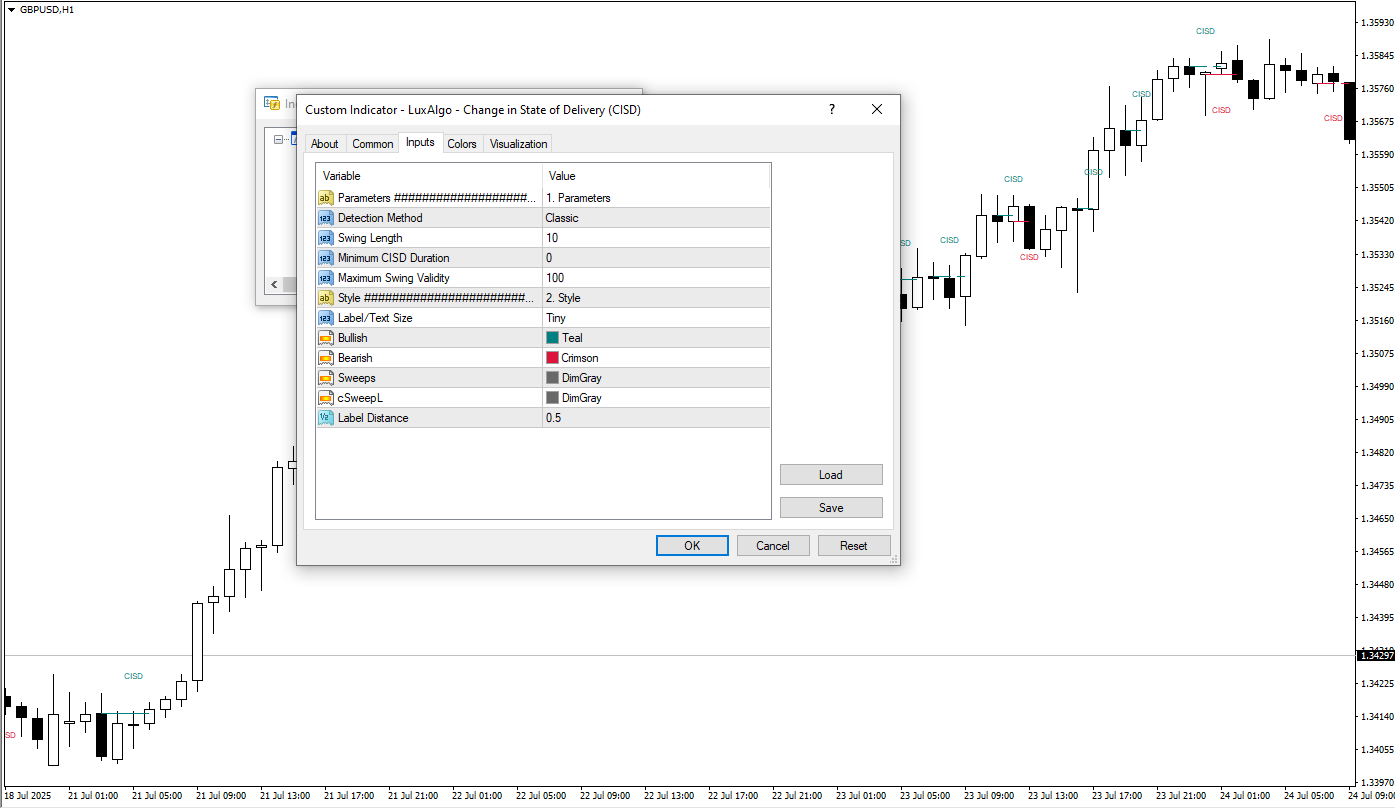
Task: Click the color icon beside cSweepL
Action: point(325,398)
